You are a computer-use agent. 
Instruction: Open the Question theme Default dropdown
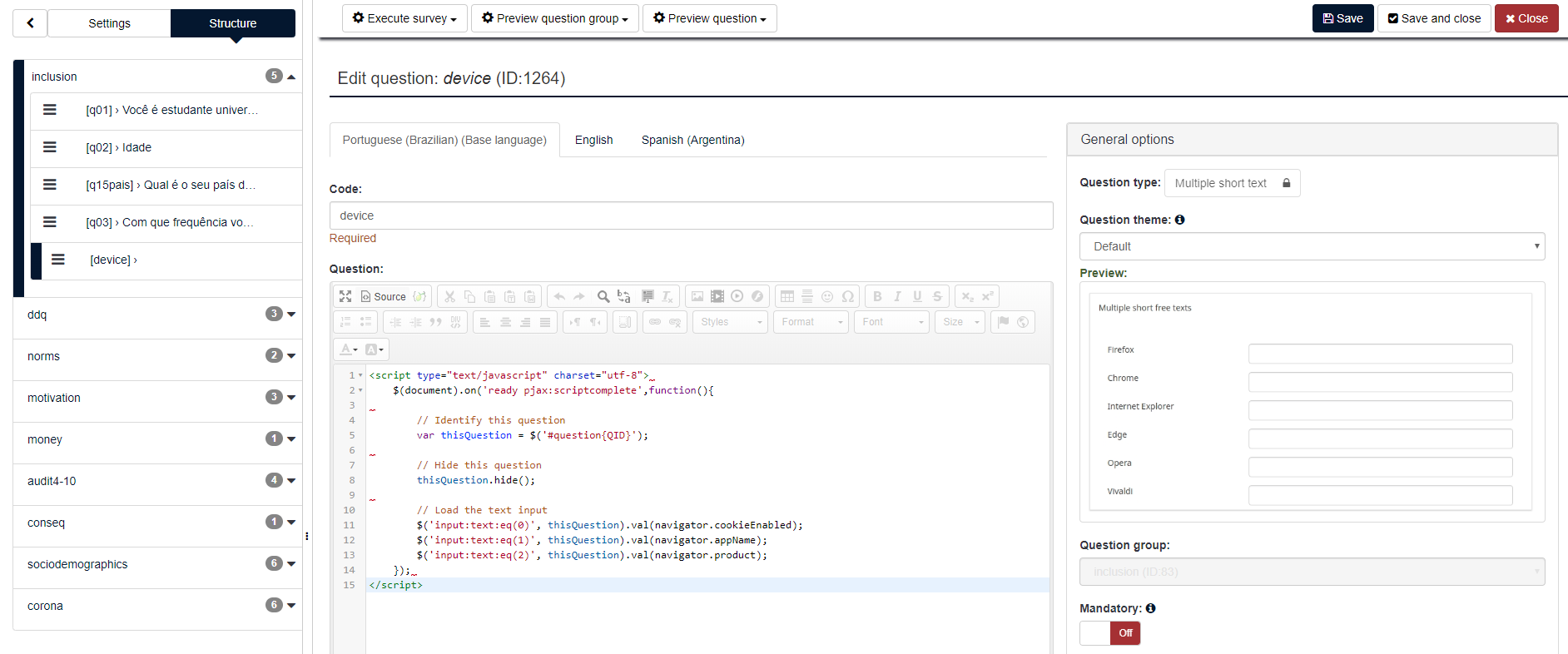click(x=1312, y=246)
